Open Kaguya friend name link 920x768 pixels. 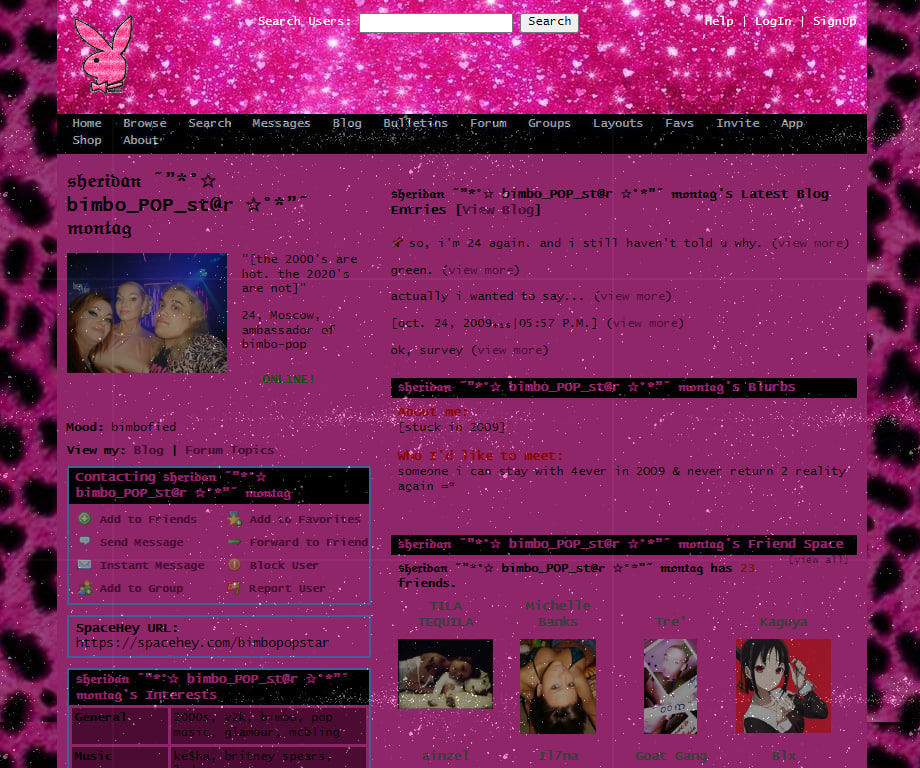coord(783,622)
